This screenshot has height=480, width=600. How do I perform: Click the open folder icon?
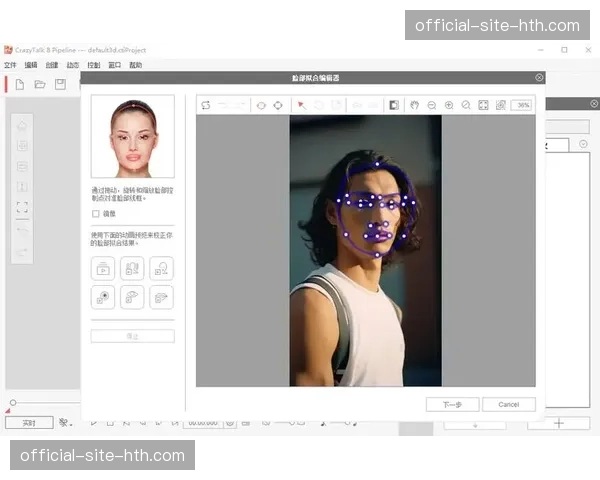[x=40, y=84]
